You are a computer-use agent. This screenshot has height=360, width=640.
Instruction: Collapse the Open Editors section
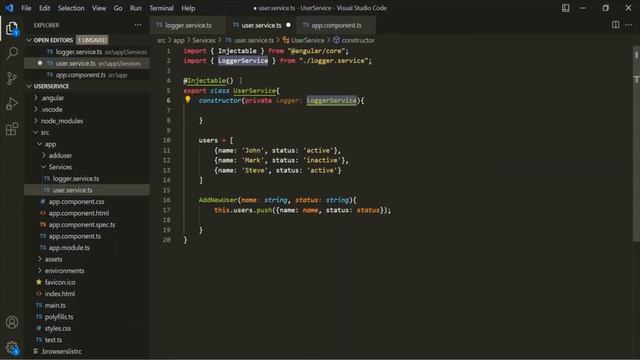point(29,40)
